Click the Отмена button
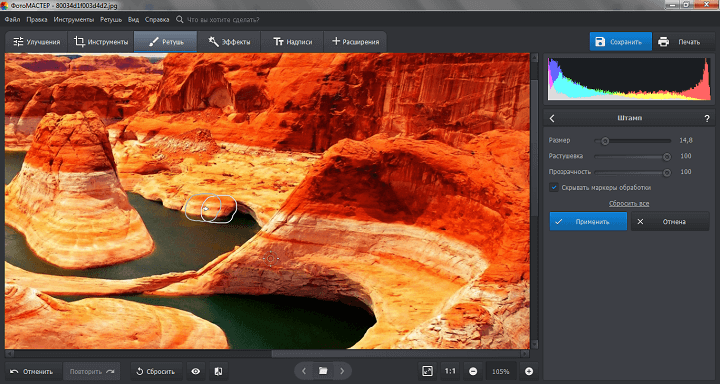Viewport: 720px width, 384px height. click(670, 221)
